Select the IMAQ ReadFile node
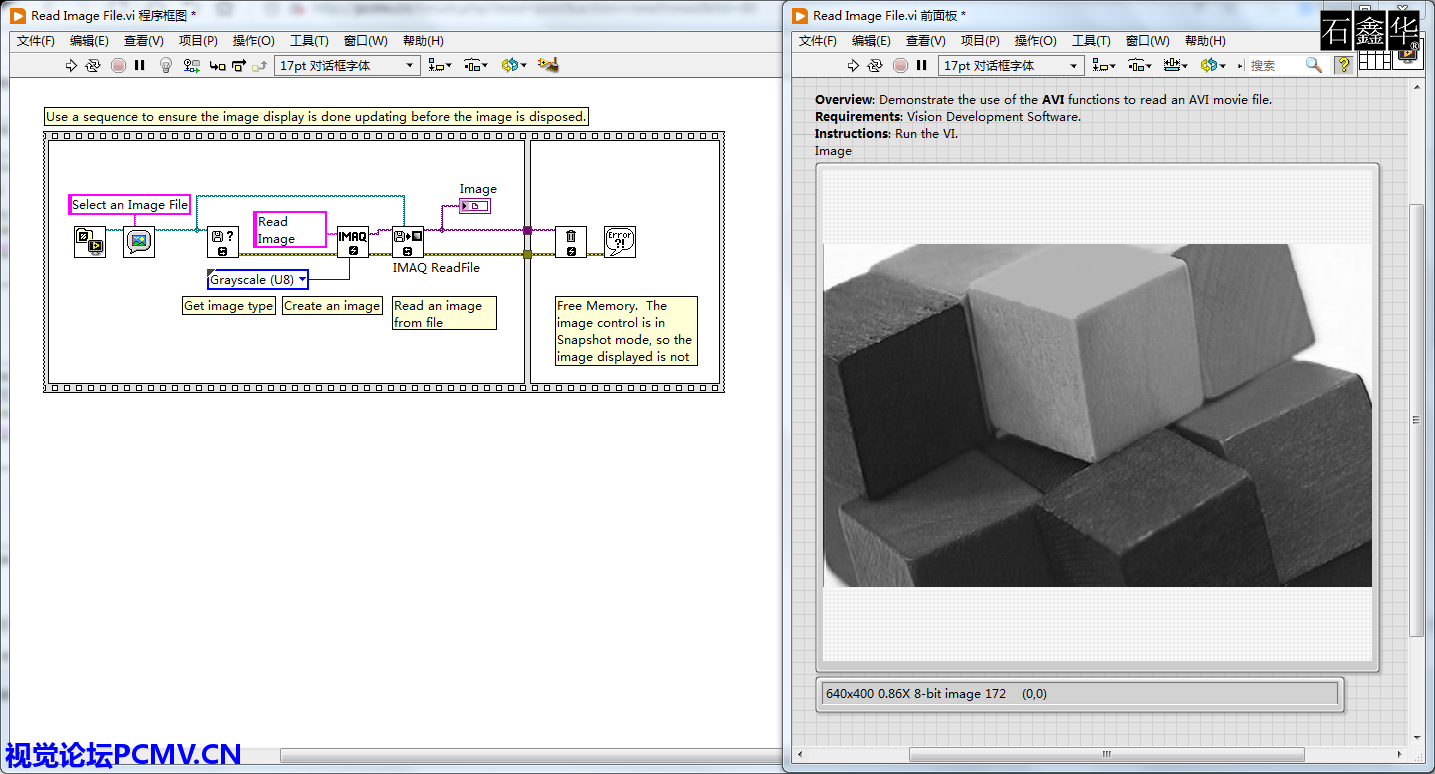The width and height of the screenshot is (1435, 774). tap(408, 241)
